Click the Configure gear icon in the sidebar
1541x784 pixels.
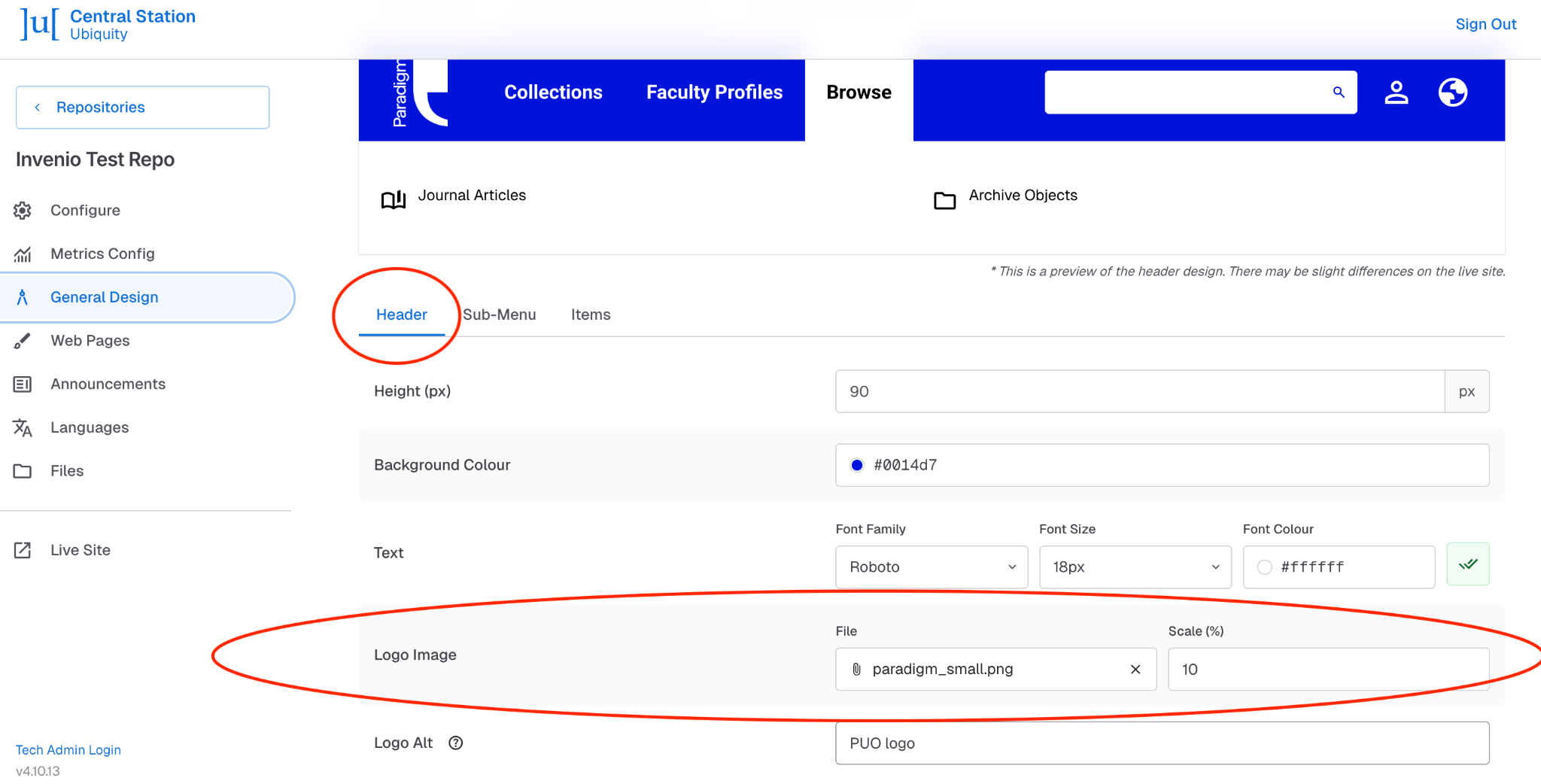[x=23, y=211]
